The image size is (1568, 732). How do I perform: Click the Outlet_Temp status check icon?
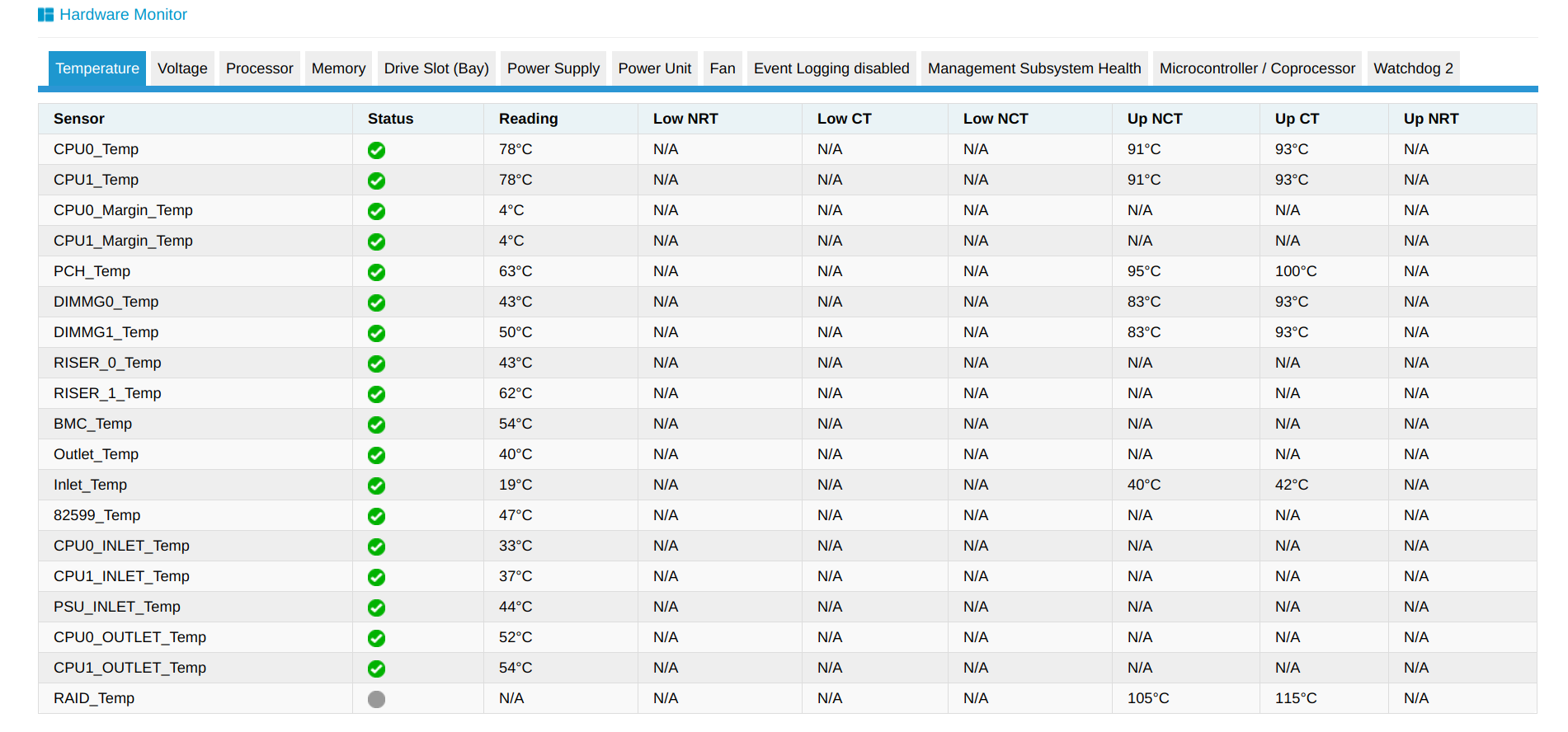(x=376, y=455)
